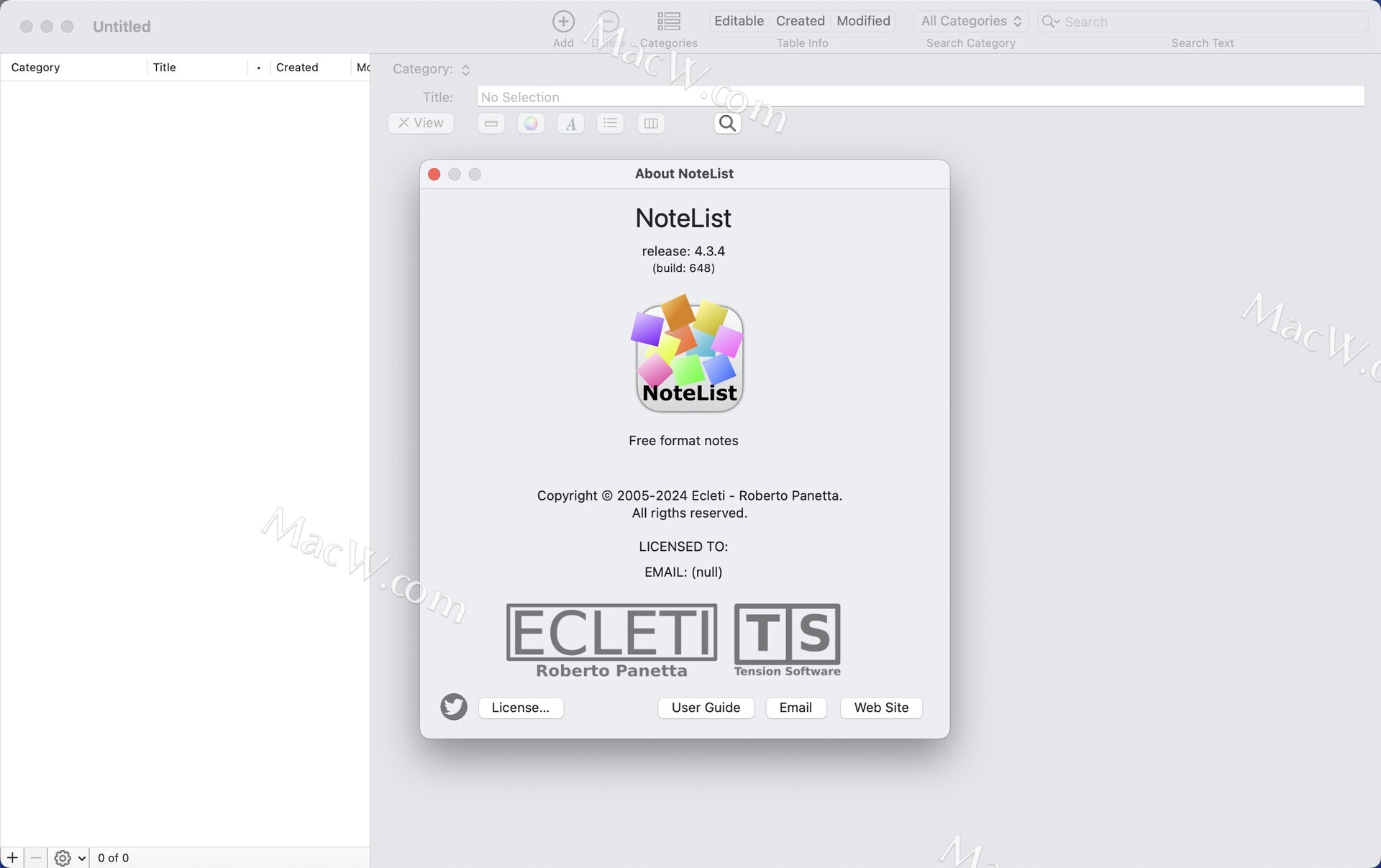Click the dot column header

click(258, 68)
